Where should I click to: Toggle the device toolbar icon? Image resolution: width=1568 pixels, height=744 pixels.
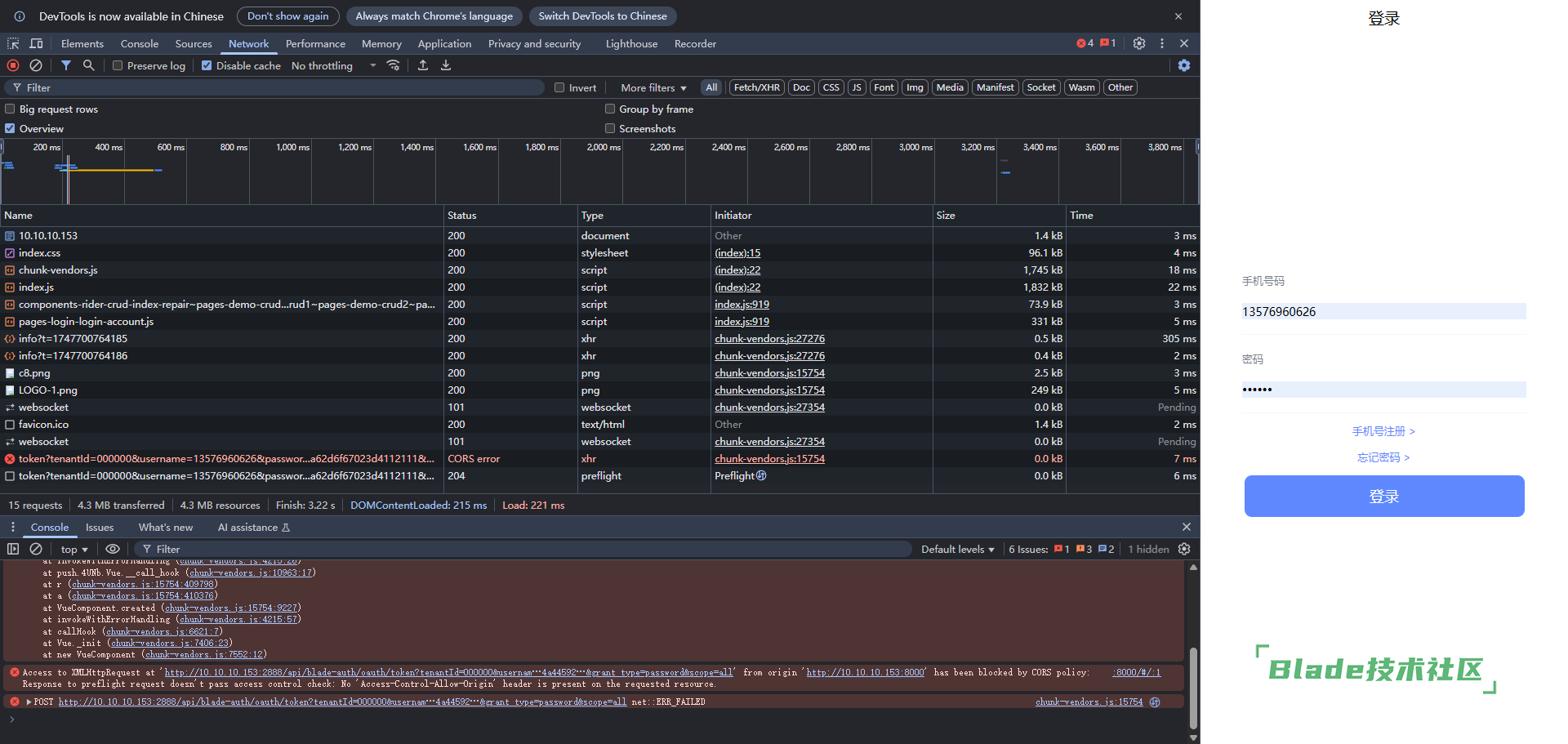pyautogui.click(x=36, y=43)
